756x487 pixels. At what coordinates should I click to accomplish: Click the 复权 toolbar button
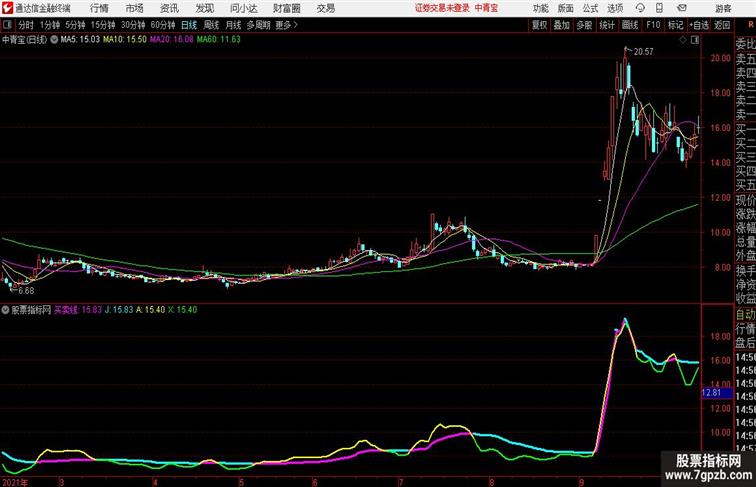point(539,25)
